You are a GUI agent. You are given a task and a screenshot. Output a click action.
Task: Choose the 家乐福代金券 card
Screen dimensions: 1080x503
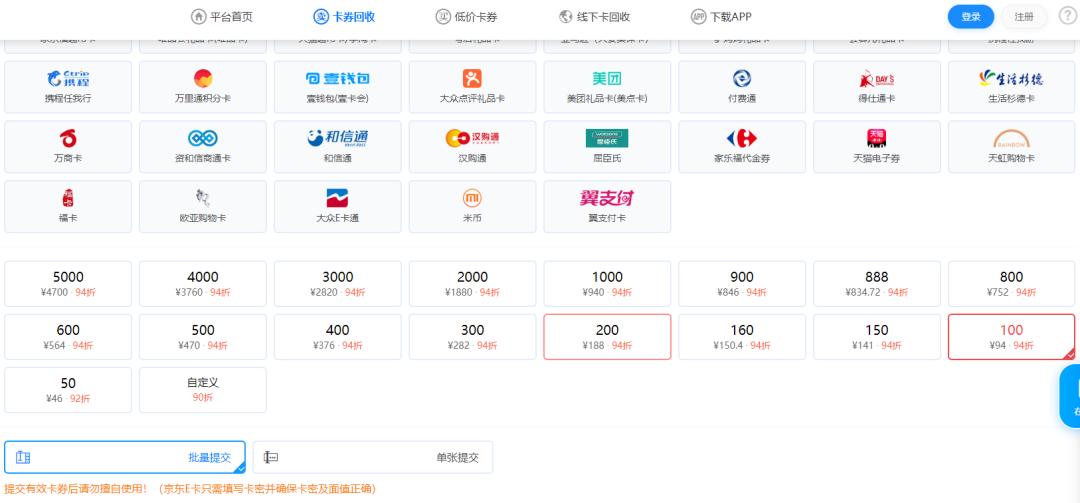tap(742, 147)
